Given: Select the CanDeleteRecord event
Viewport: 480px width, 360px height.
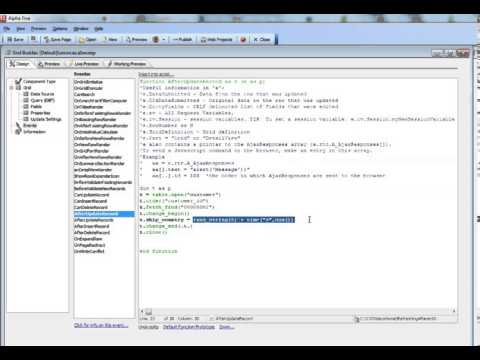Looking at the screenshot, I should click(91, 207).
